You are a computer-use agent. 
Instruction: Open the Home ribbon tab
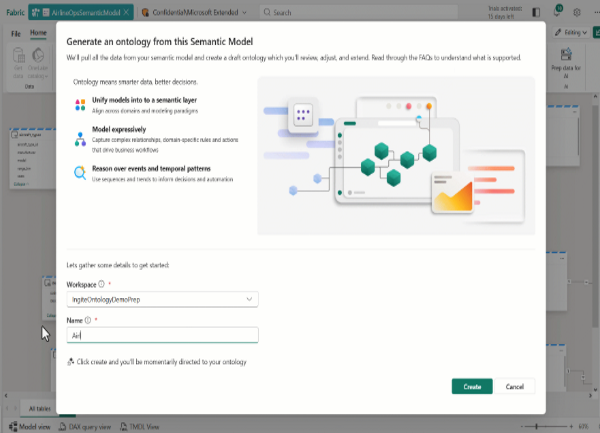pos(38,33)
